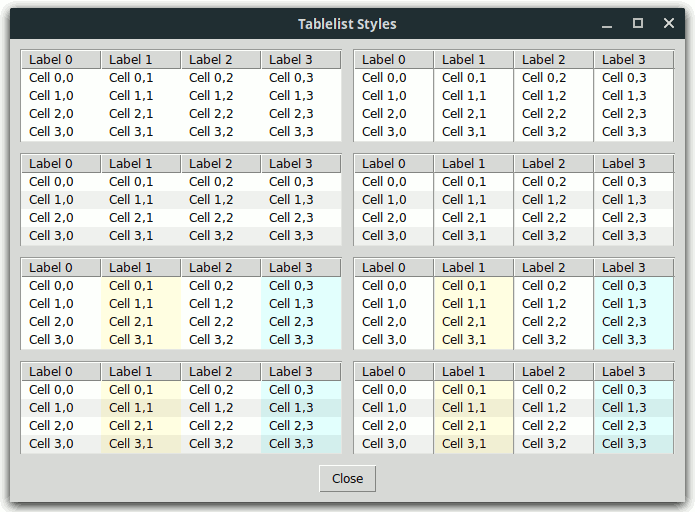The width and height of the screenshot is (695, 512).
Task: Click Label 3 header in top-right table
Action: (623, 60)
